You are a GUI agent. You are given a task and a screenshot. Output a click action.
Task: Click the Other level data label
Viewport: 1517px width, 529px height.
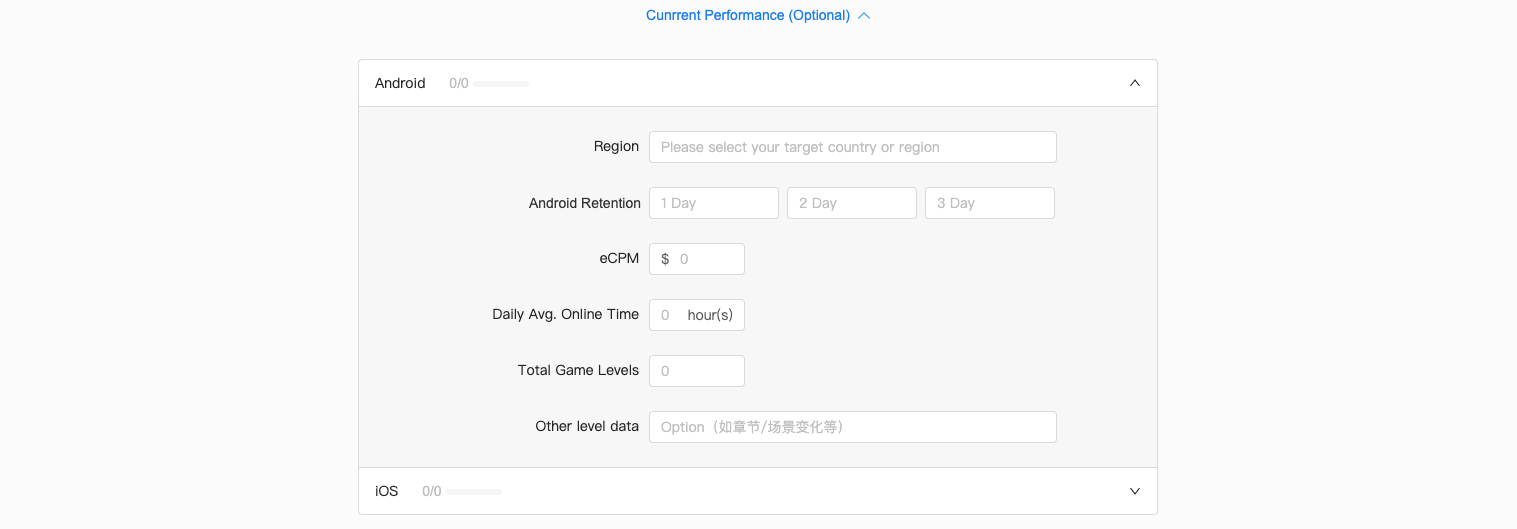(587, 426)
